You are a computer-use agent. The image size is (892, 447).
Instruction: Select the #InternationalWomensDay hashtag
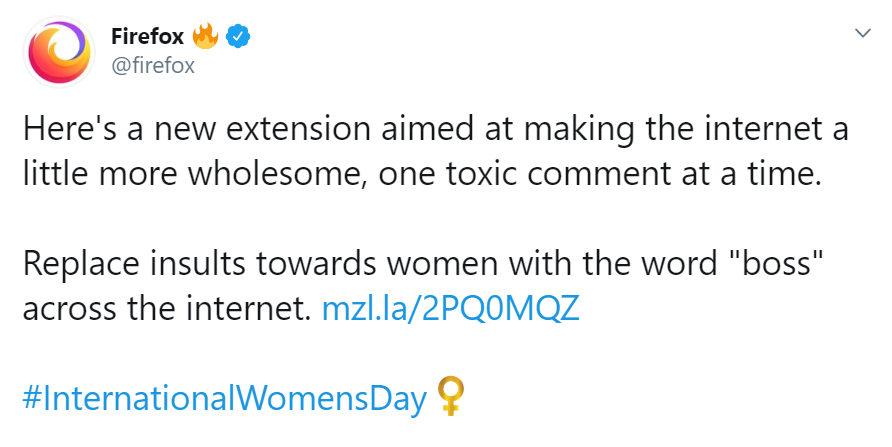225,398
